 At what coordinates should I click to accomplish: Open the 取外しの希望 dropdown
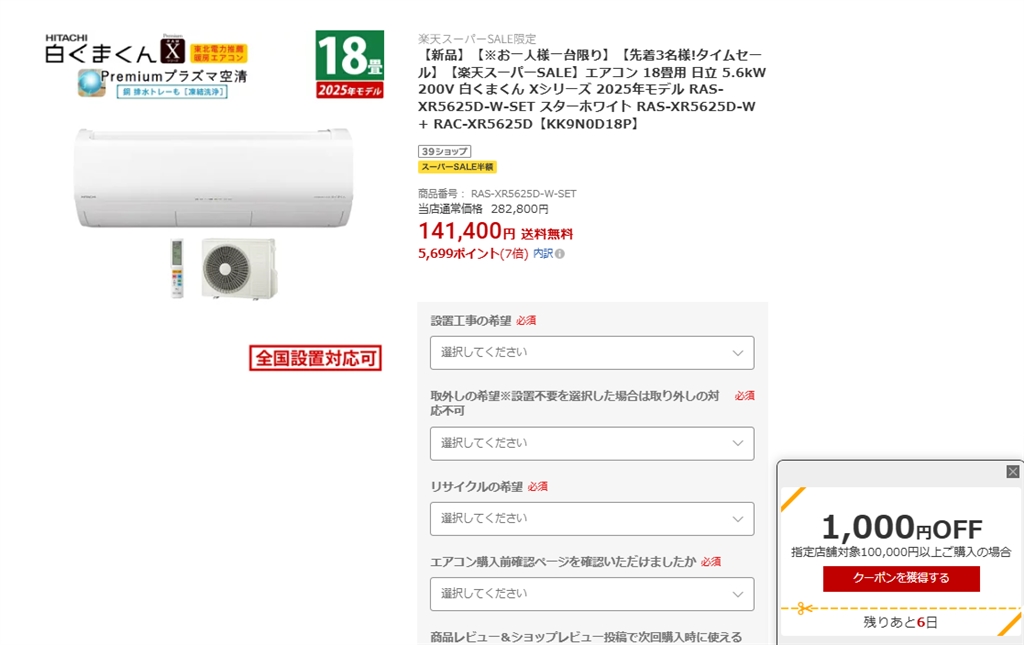[592, 443]
